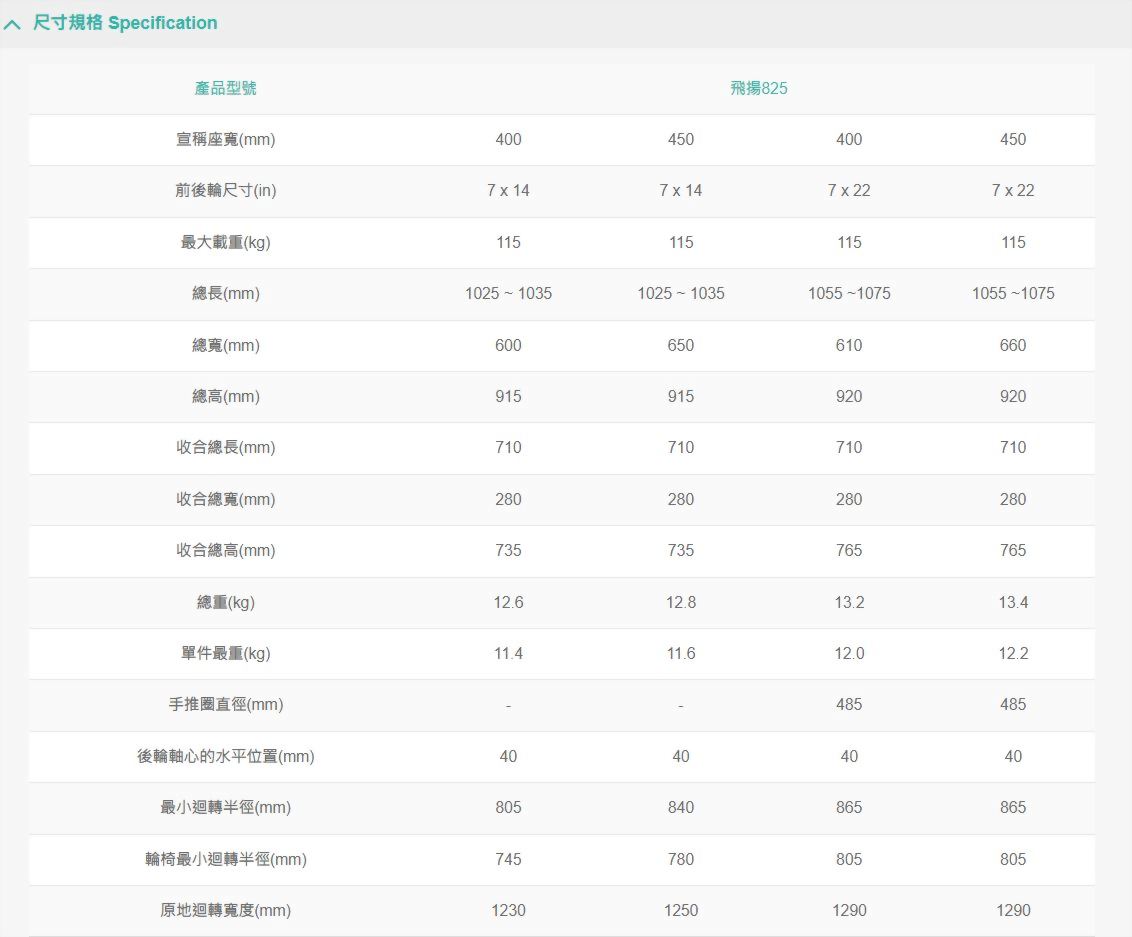The image size is (1132, 937).
Task: Select the 13.4 total weight value
Action: 1012,602
